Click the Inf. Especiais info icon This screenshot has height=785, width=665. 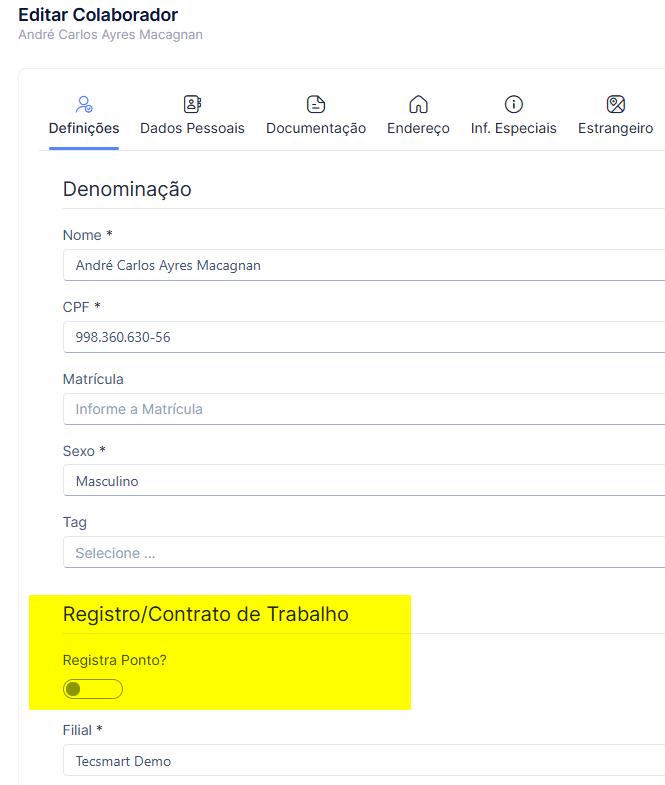tap(514, 104)
